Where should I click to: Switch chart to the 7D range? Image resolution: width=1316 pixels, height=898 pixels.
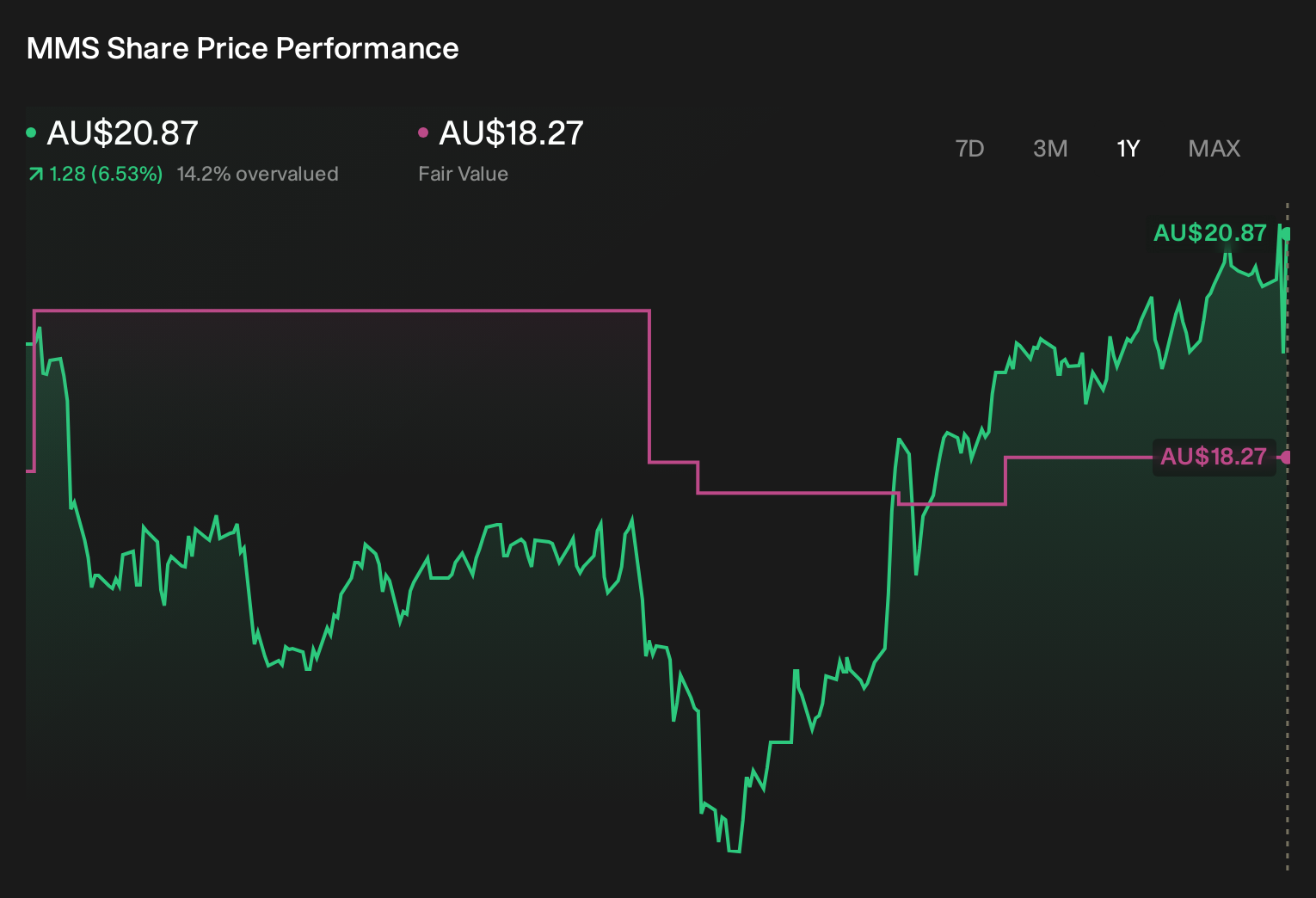pos(969,149)
